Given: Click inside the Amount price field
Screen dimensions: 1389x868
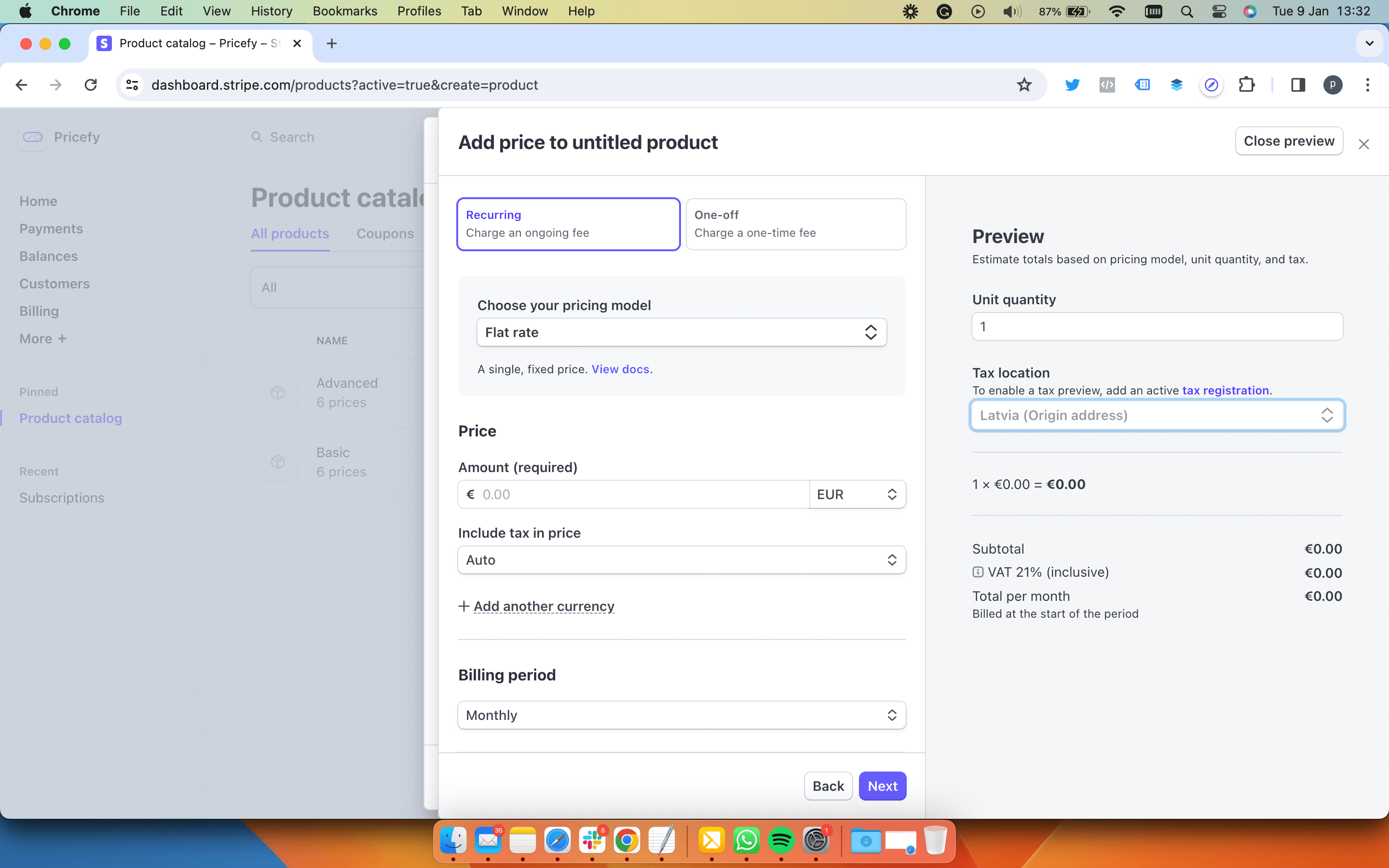Looking at the screenshot, I should (x=631, y=494).
